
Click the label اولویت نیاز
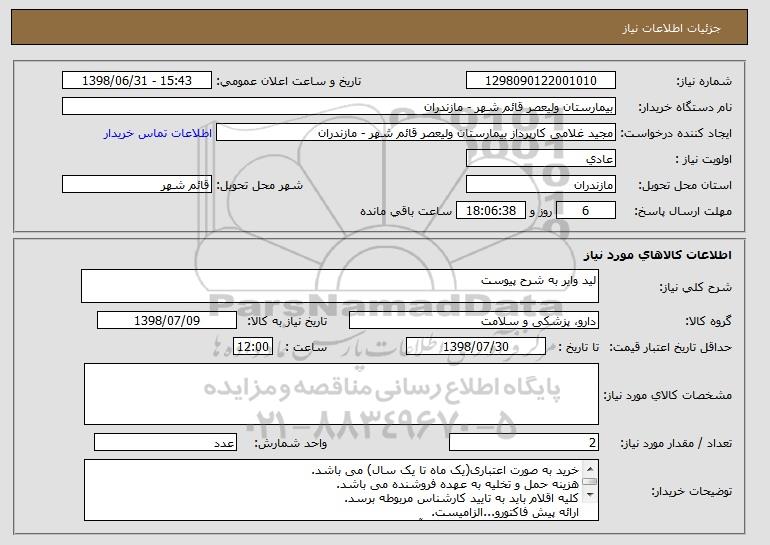(703, 159)
